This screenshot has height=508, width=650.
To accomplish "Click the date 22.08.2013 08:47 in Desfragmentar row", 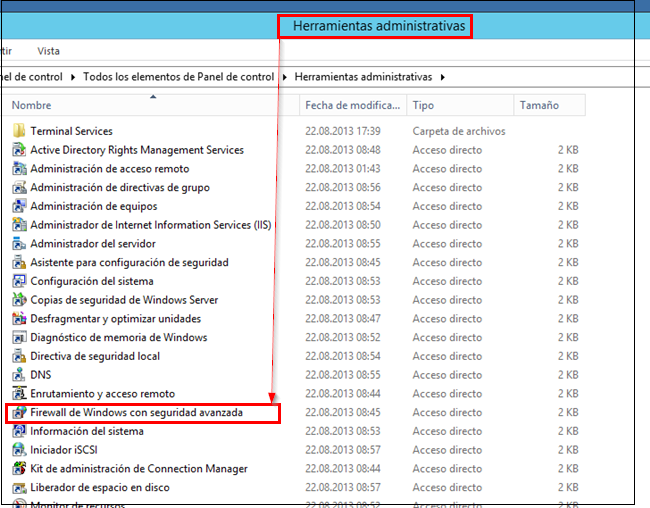I will coord(343,318).
